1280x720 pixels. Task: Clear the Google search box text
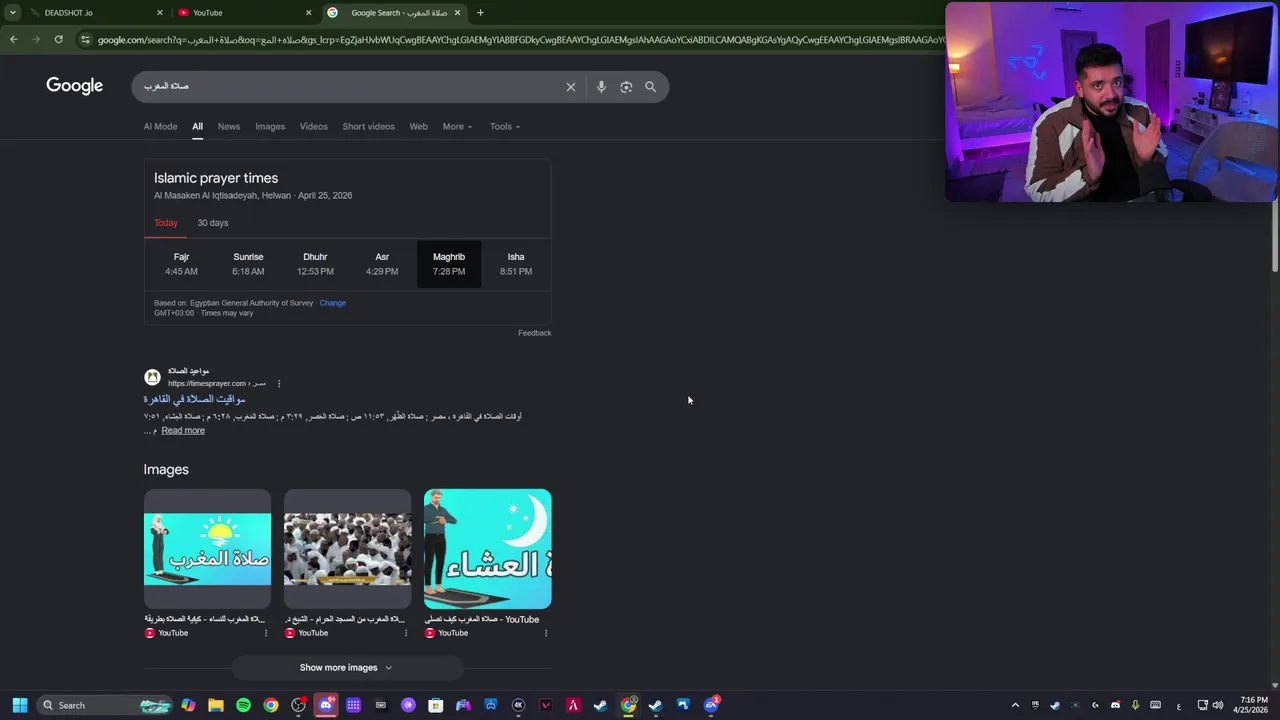coord(571,87)
